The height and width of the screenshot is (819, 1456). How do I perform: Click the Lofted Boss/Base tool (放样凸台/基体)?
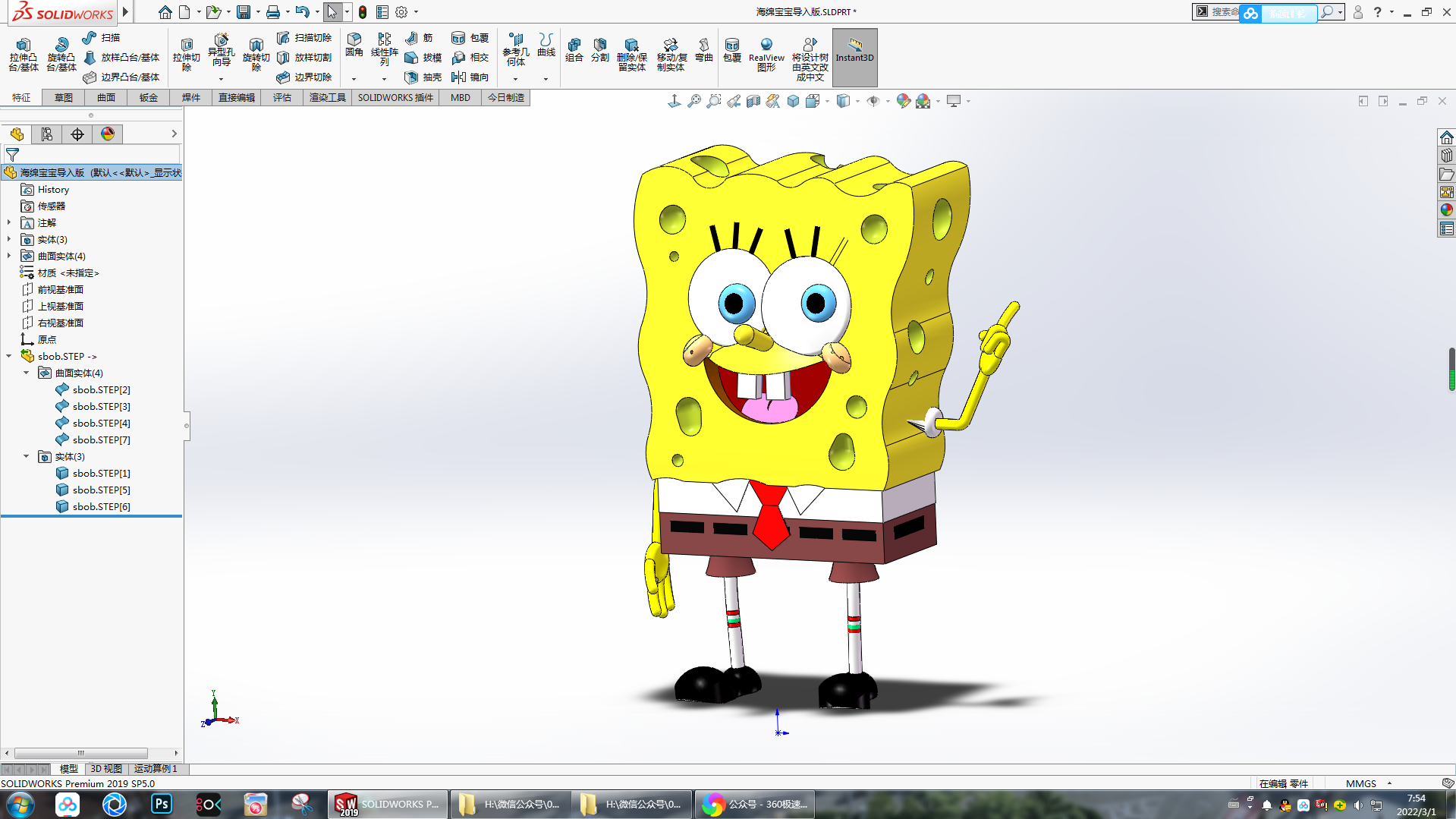click(x=121, y=57)
